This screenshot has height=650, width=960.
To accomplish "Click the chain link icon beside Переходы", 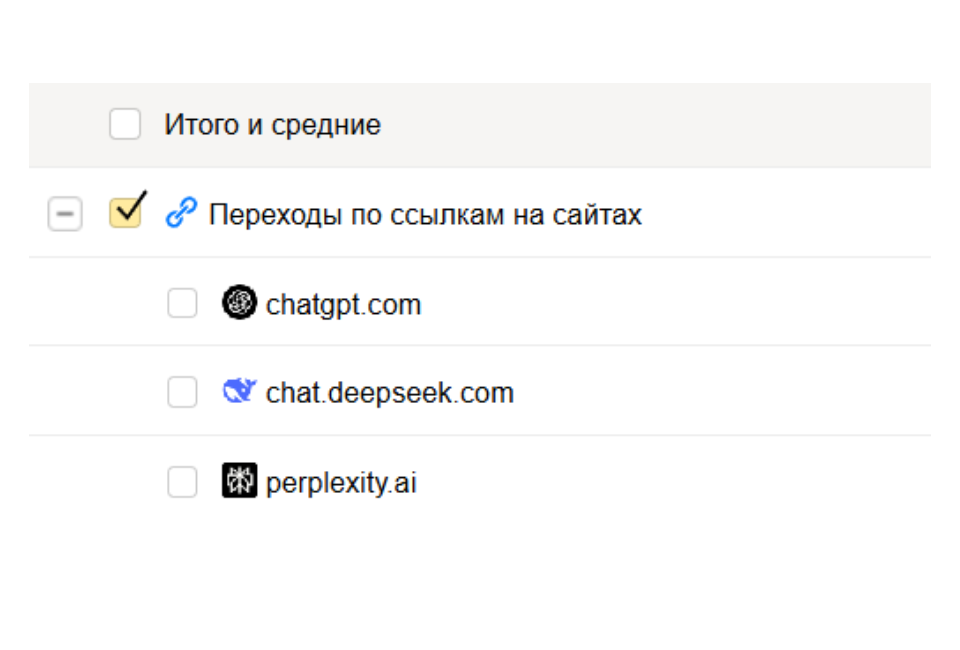I will click(x=181, y=213).
